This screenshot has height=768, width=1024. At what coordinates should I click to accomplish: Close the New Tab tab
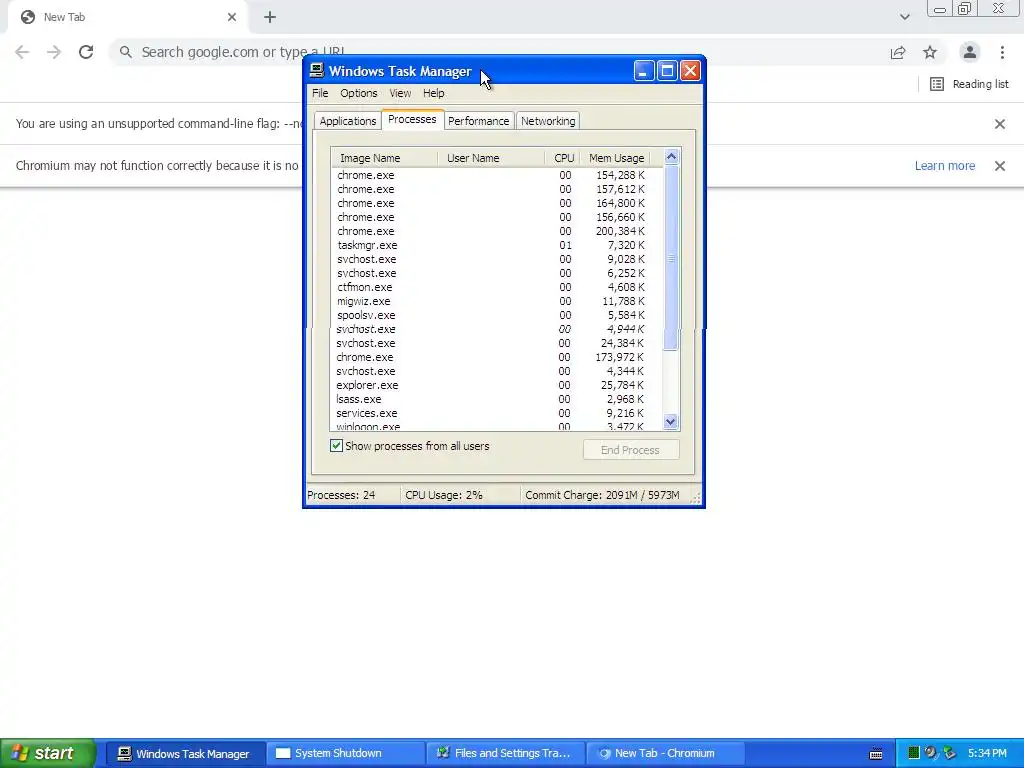(232, 18)
